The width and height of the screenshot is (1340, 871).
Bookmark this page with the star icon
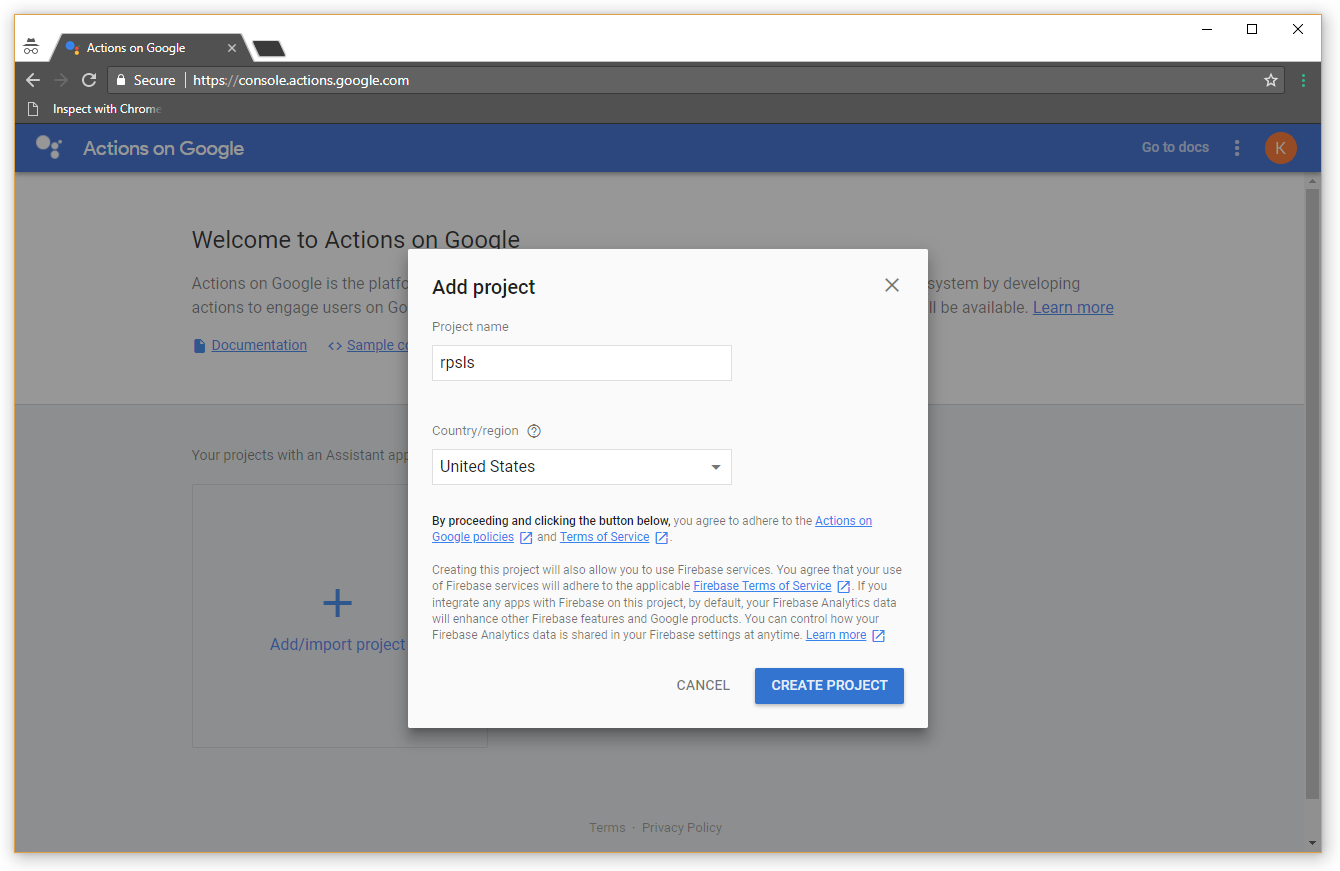(x=1271, y=80)
